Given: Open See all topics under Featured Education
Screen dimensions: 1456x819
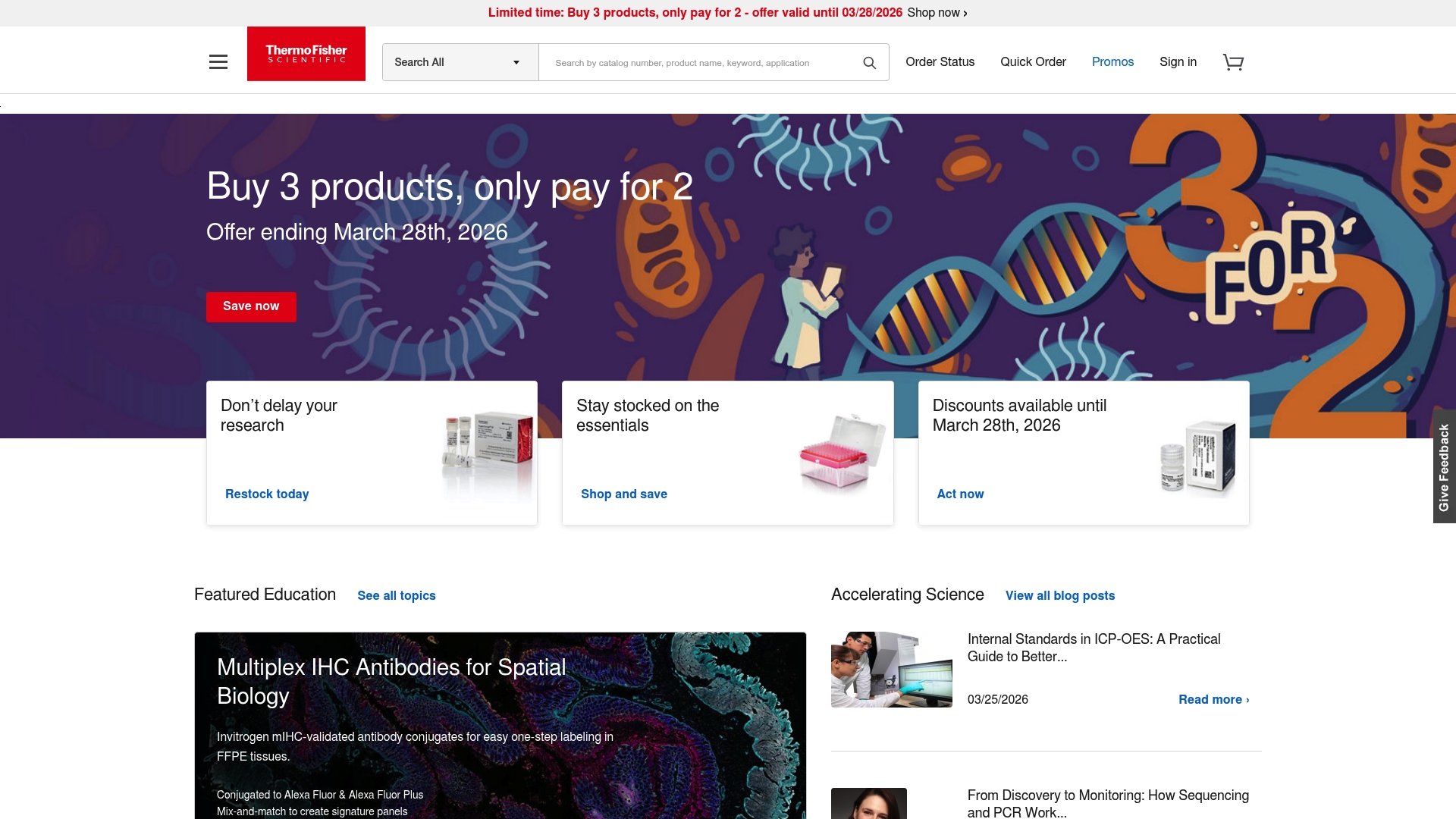Looking at the screenshot, I should coord(397,595).
